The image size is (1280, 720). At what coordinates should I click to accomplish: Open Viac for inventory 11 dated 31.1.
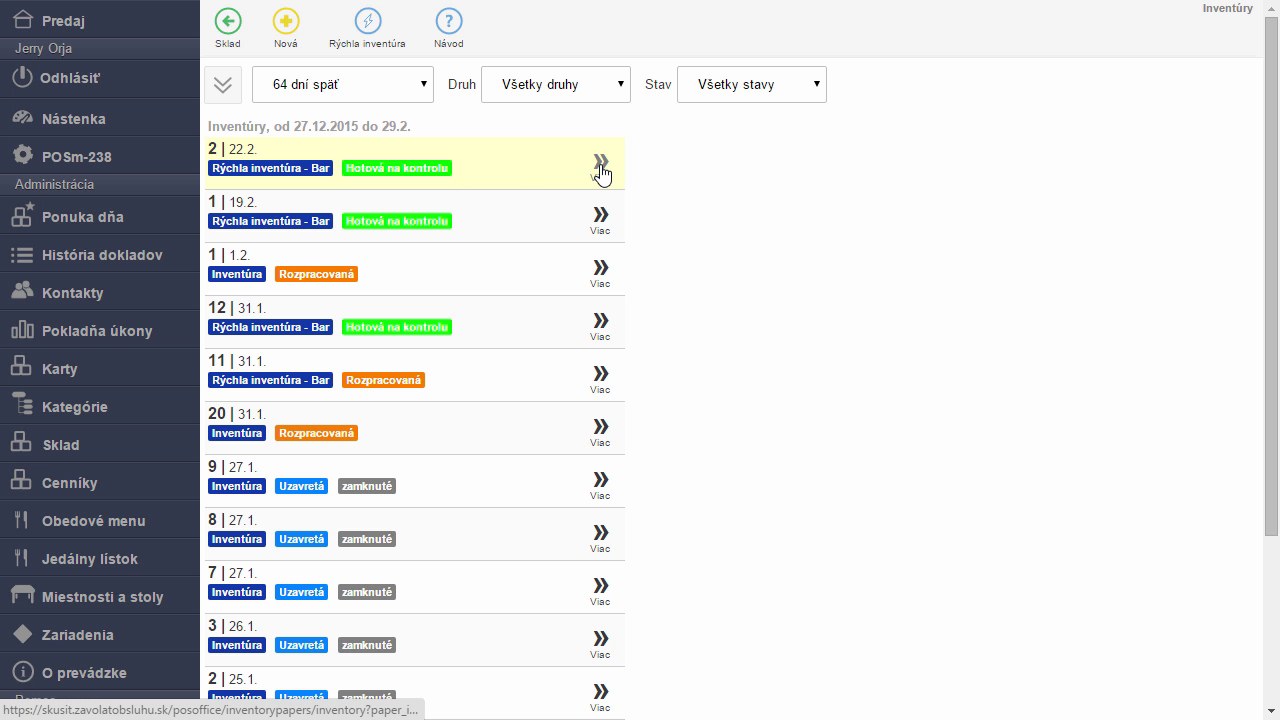(600, 379)
